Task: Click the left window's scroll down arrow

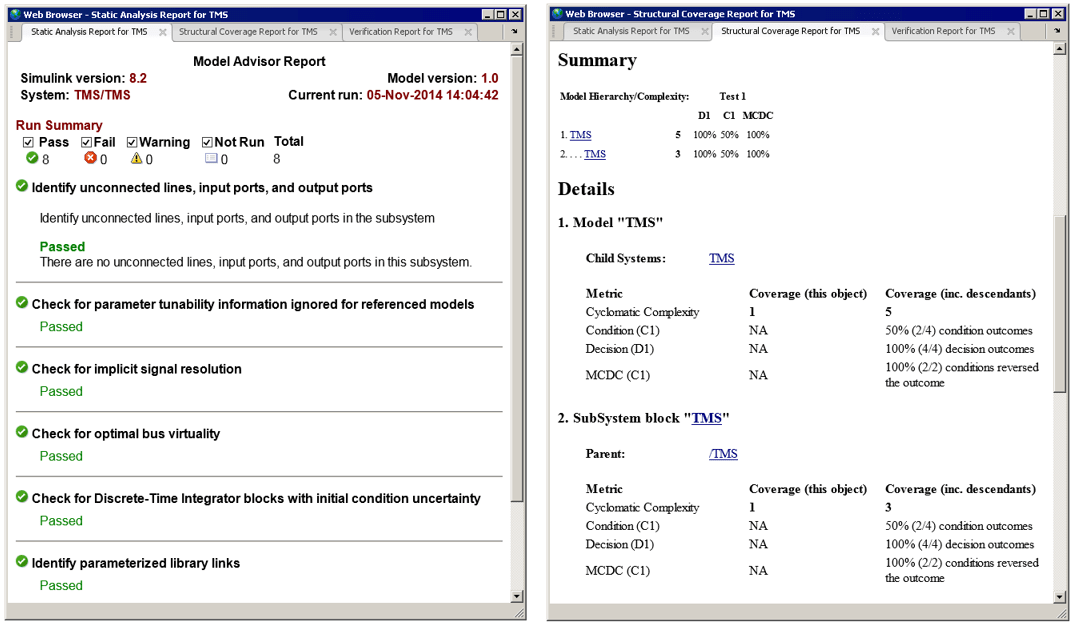Action: tap(517, 596)
